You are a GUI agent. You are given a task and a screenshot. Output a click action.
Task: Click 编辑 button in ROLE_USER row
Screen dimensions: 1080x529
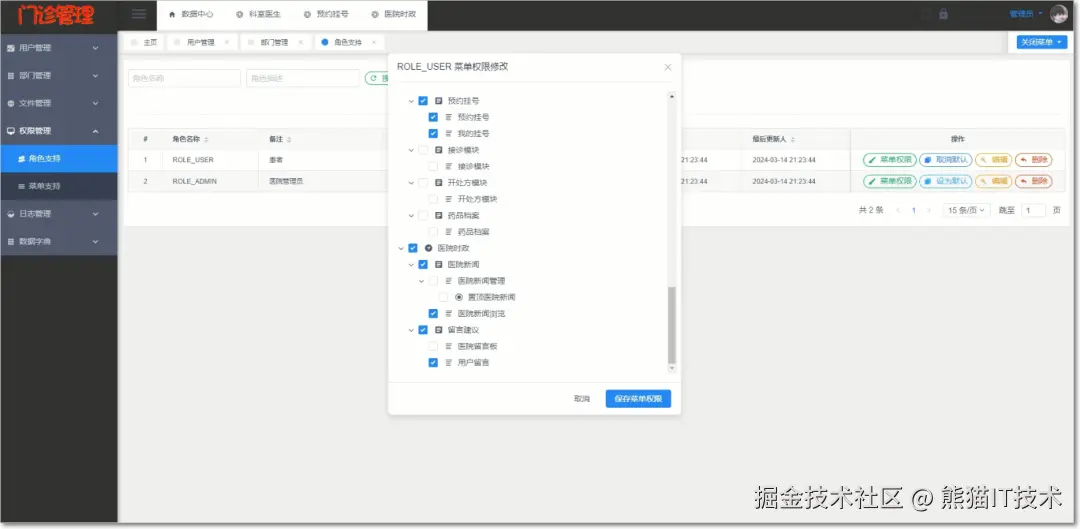pyautogui.click(x=993, y=160)
